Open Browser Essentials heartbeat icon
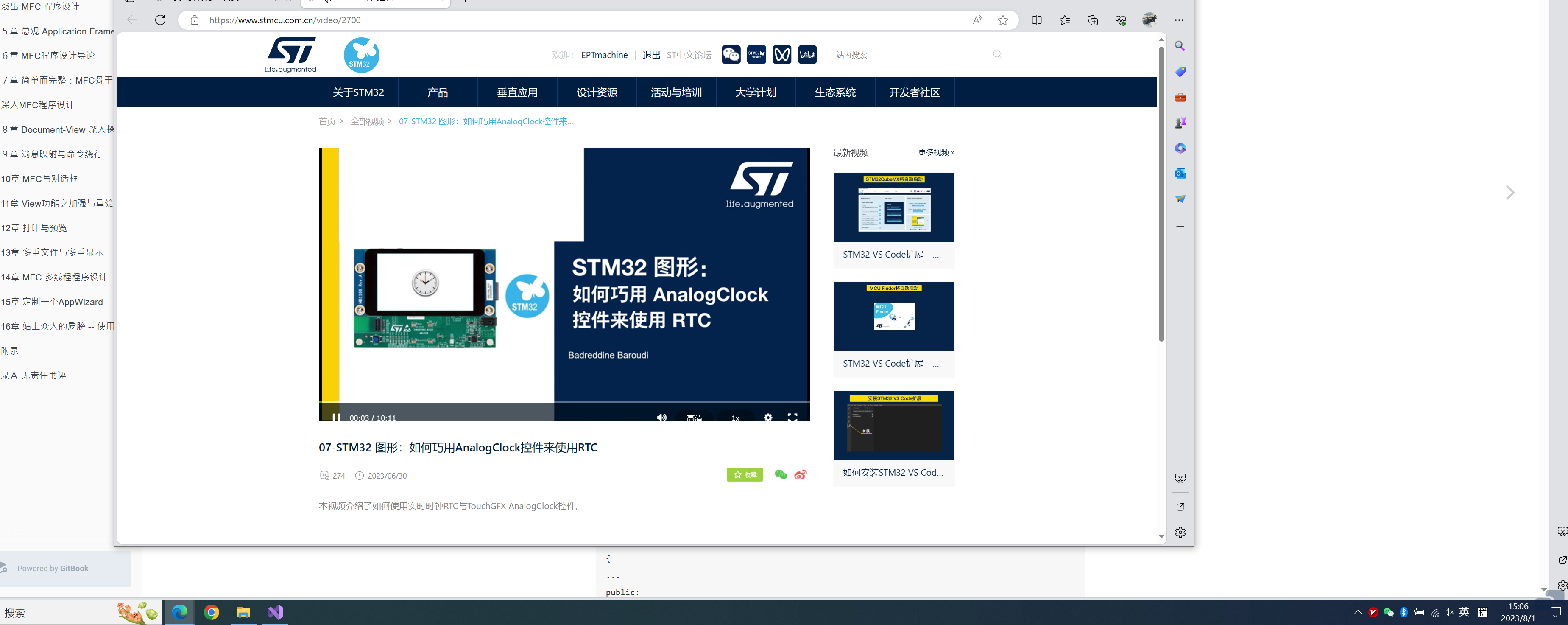 coord(1121,20)
